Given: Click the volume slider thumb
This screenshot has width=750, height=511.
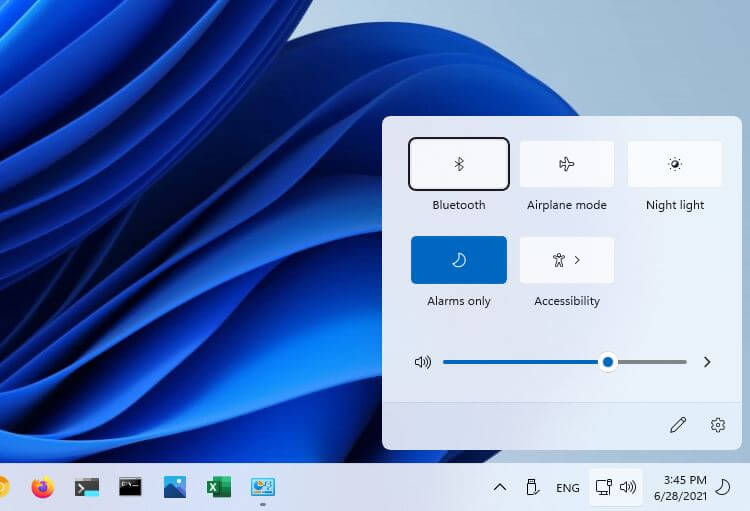Looking at the screenshot, I should 608,362.
